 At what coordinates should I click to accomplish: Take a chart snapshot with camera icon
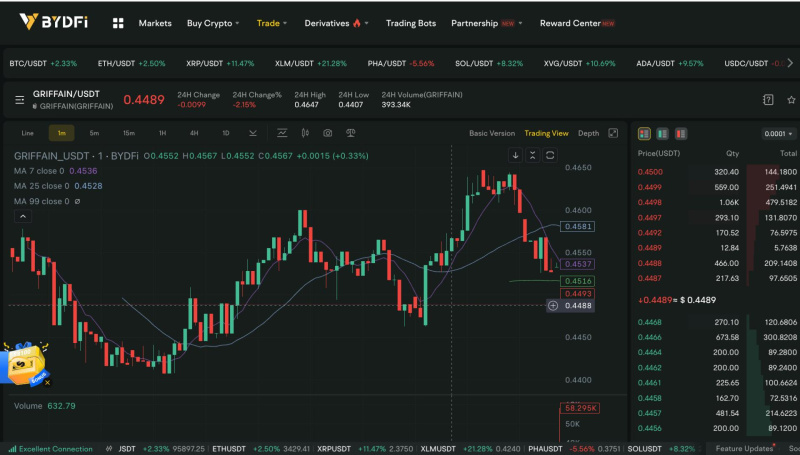tap(327, 132)
